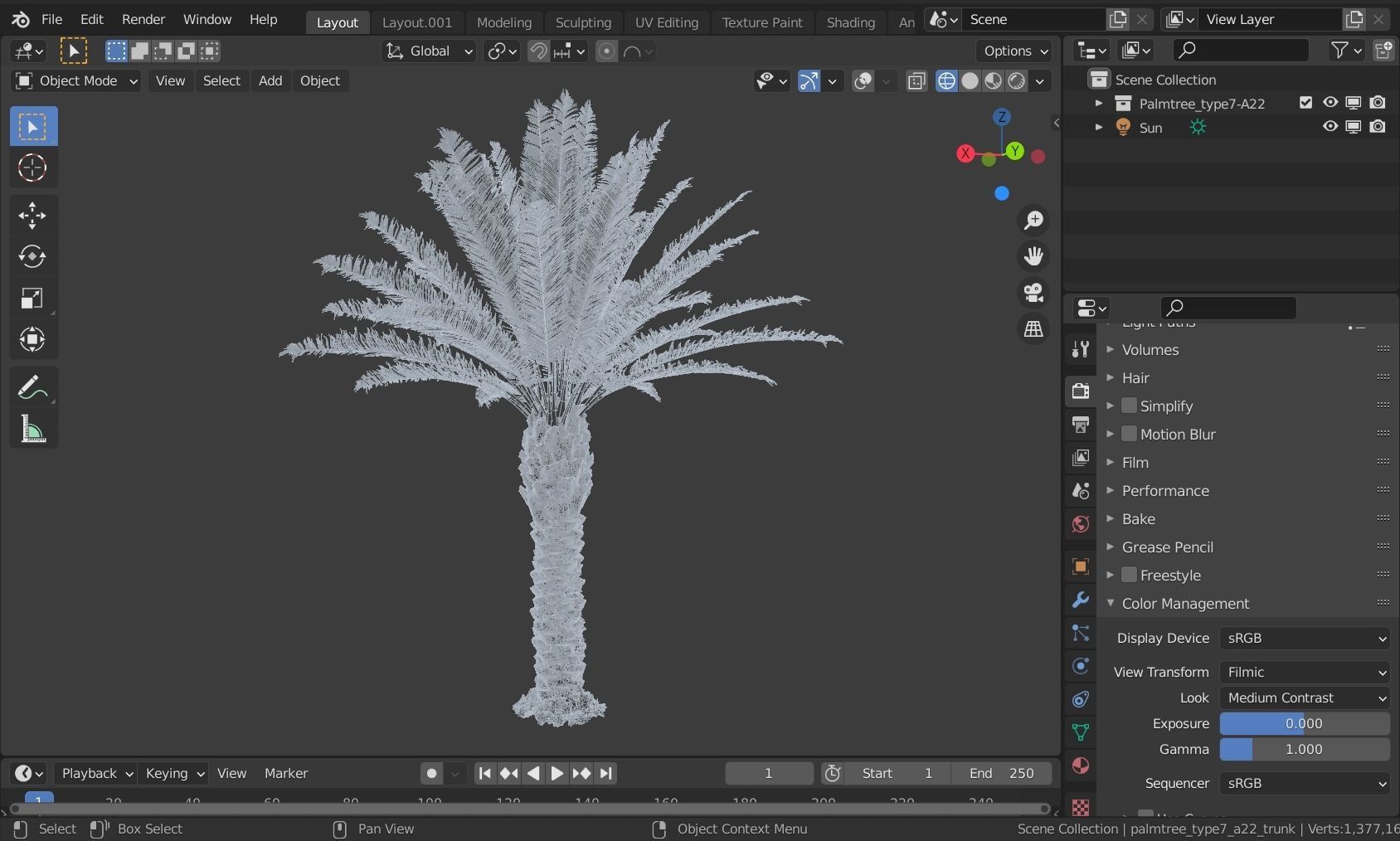1400x841 pixels.
Task: Adjust the Gamma slider
Action: (1305, 749)
